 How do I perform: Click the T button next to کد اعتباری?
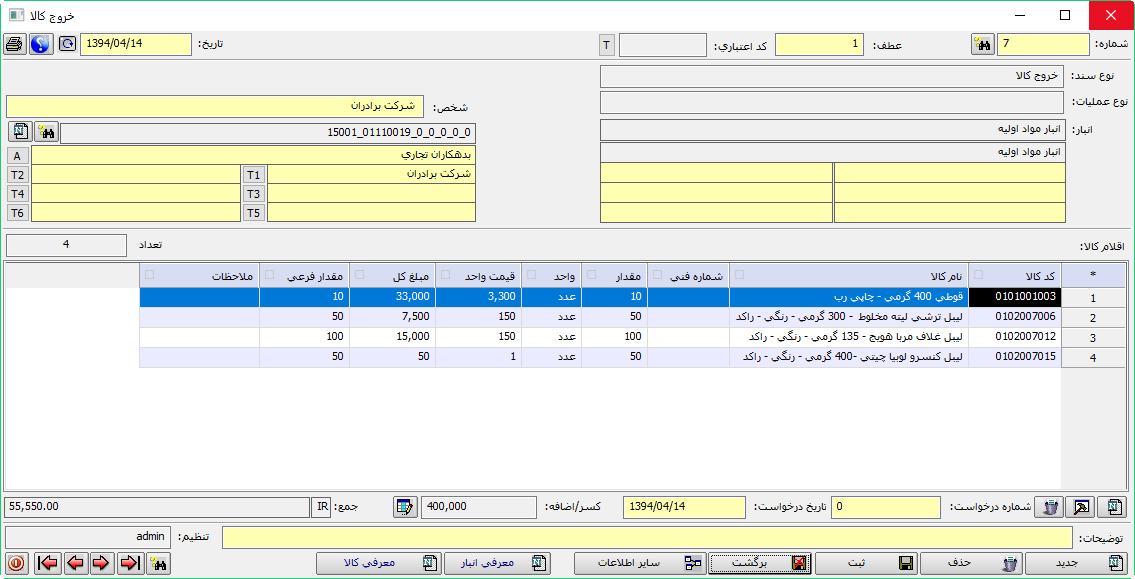606,45
